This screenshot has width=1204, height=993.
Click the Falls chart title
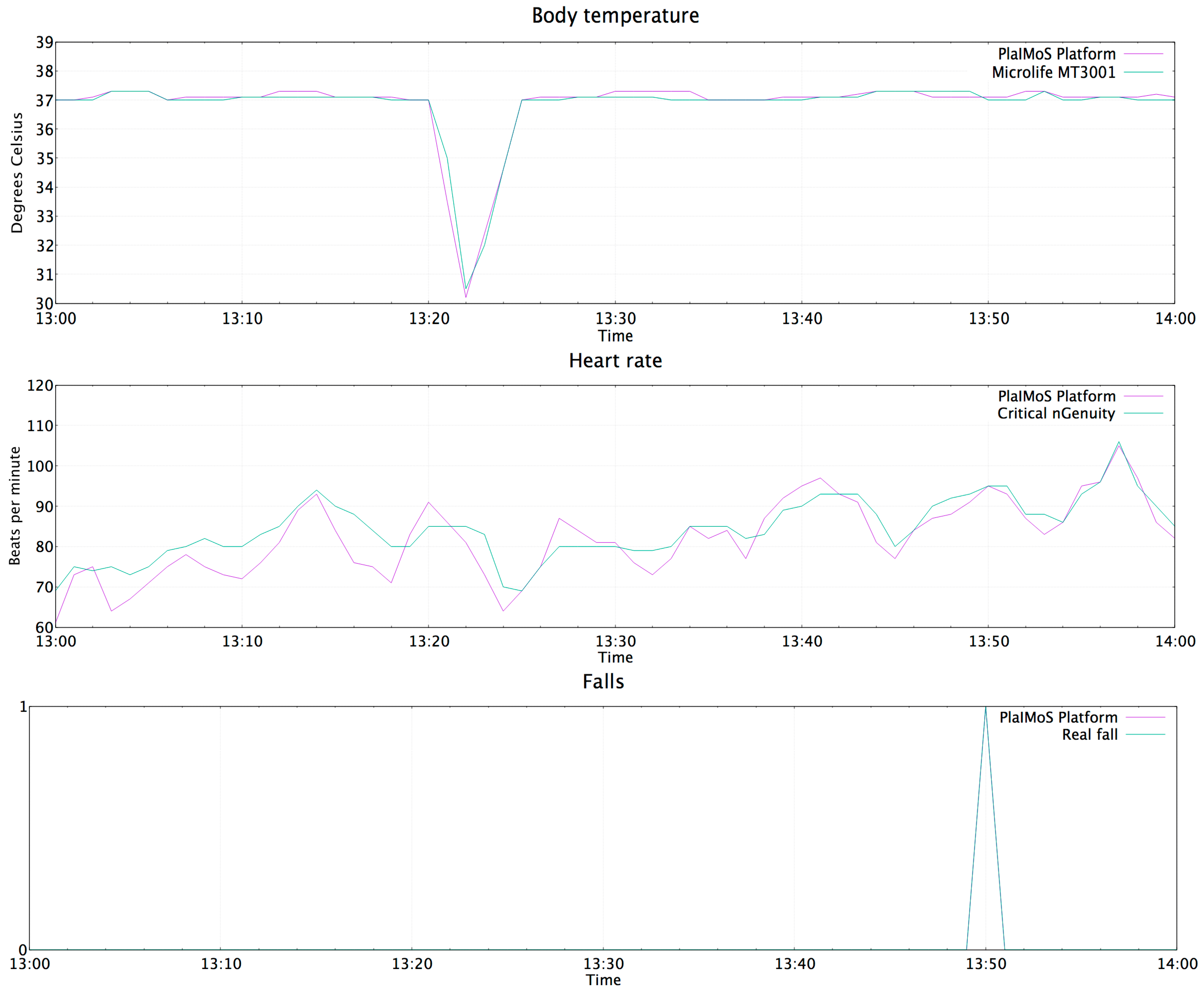click(x=603, y=682)
